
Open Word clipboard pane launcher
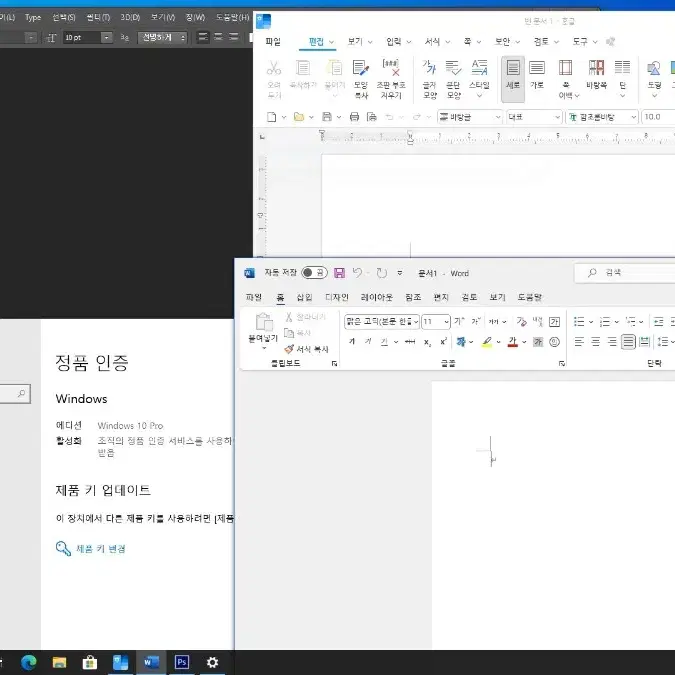334,364
